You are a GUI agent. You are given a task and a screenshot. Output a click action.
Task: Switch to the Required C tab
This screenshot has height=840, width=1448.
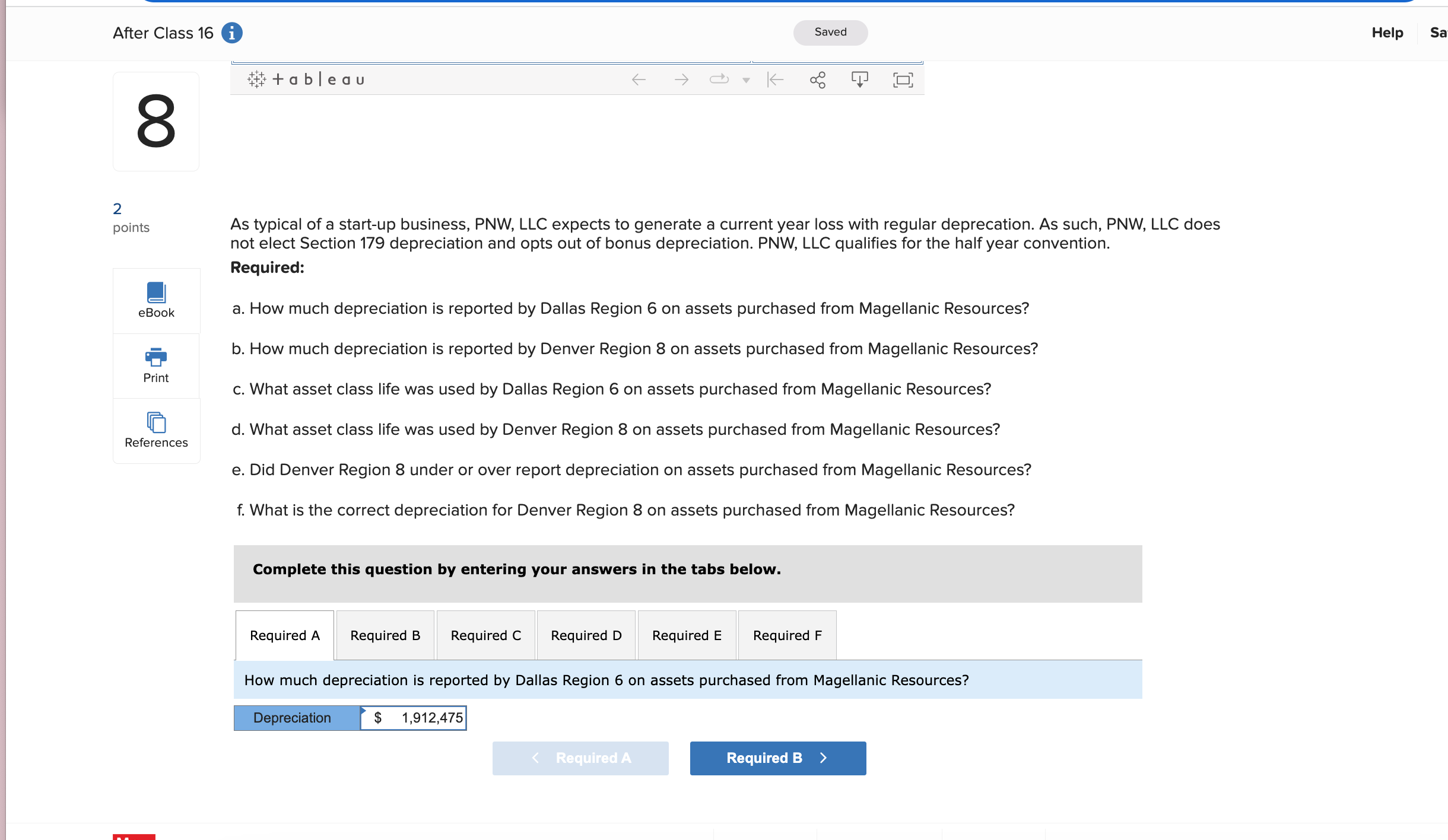point(485,635)
